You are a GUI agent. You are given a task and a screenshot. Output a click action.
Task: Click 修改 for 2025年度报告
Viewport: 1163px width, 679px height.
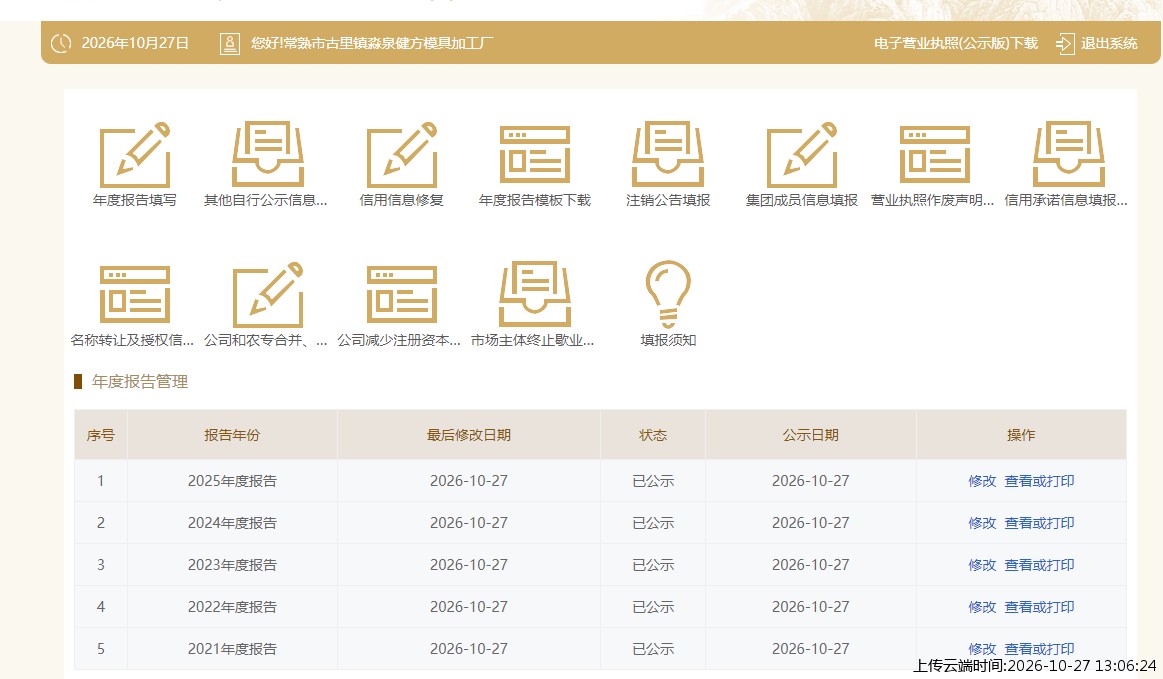pos(982,481)
